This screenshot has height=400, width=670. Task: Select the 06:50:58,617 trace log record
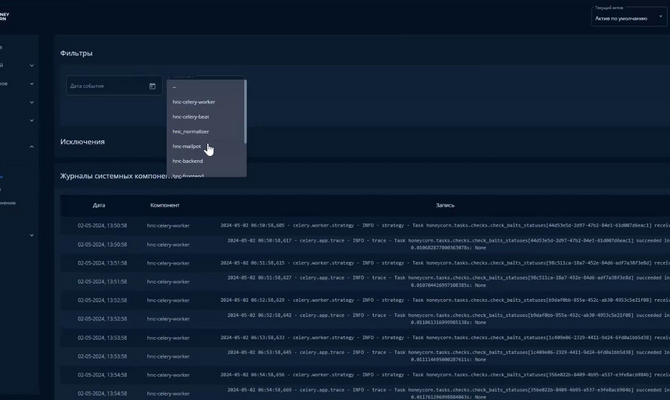365,244
